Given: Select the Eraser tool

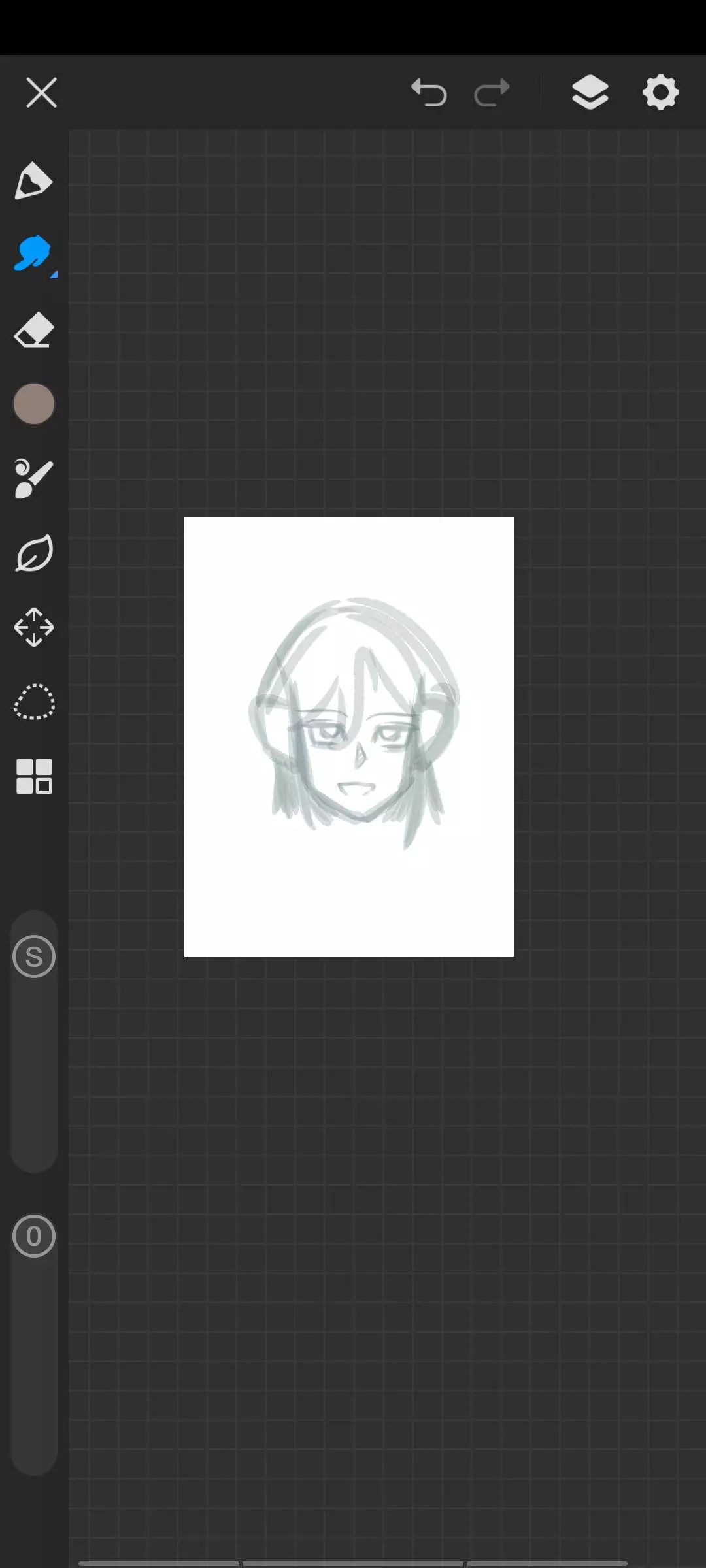Looking at the screenshot, I should tap(33, 330).
